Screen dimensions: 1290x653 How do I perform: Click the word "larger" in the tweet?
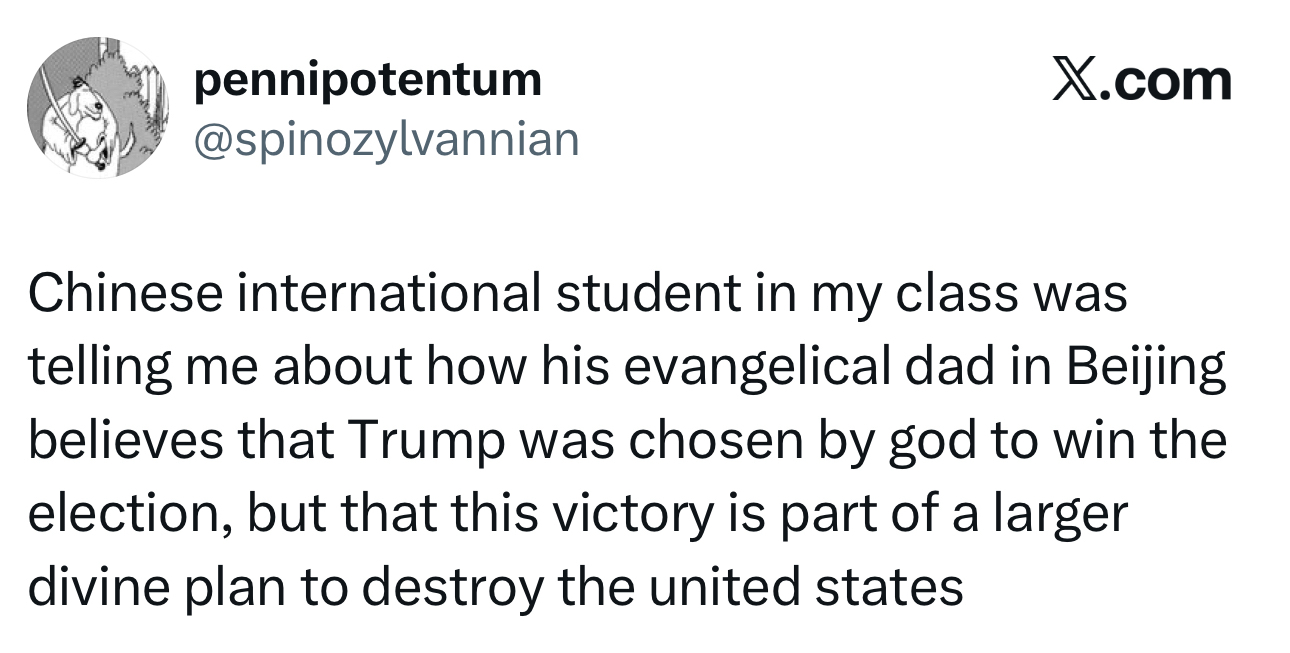click(x=1063, y=515)
